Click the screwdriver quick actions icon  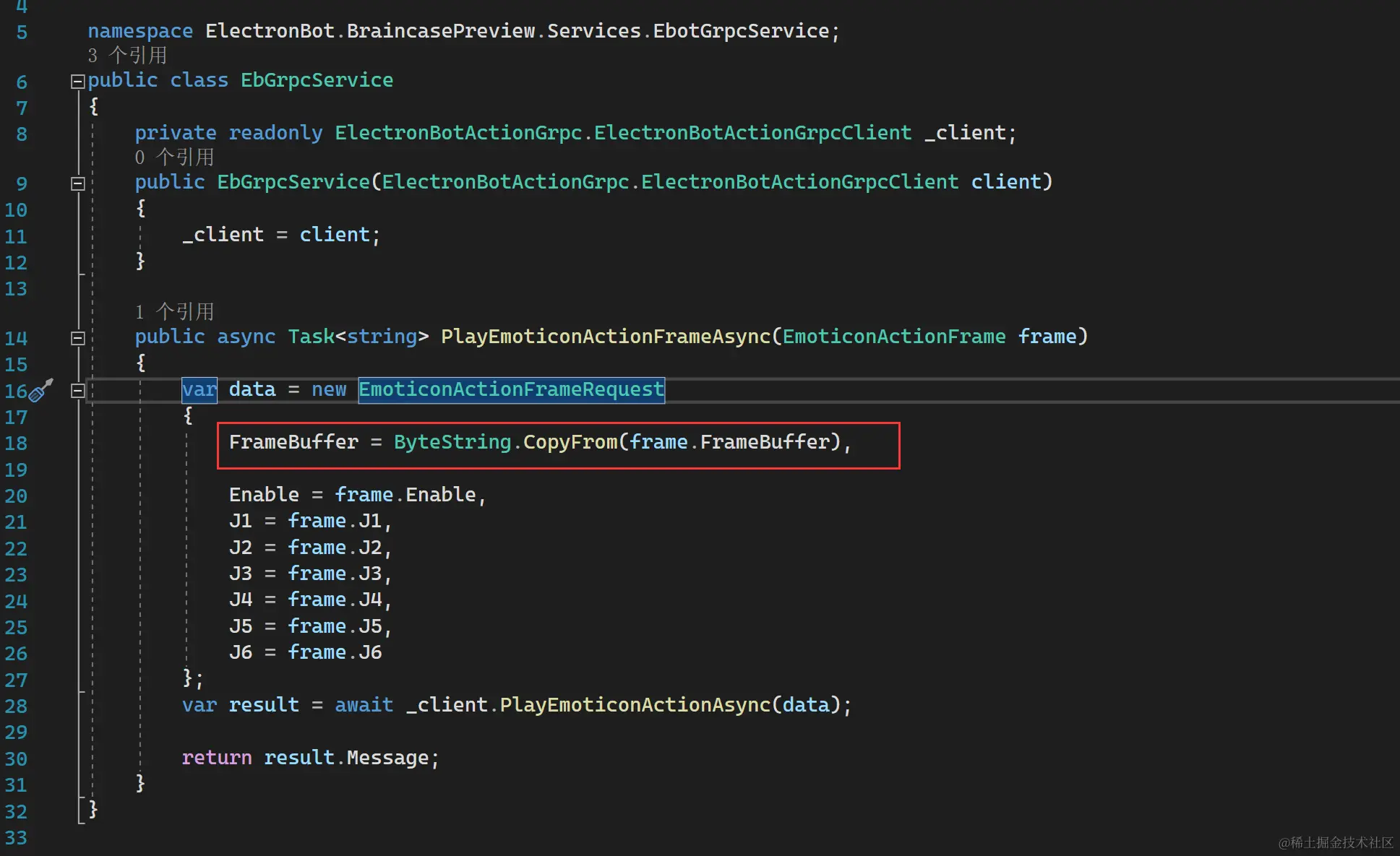click(41, 390)
